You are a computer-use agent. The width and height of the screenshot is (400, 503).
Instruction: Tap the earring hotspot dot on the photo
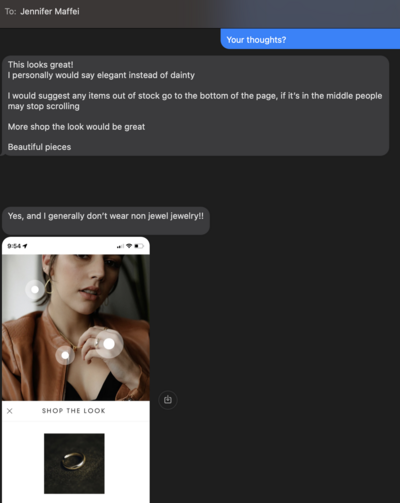point(35,289)
